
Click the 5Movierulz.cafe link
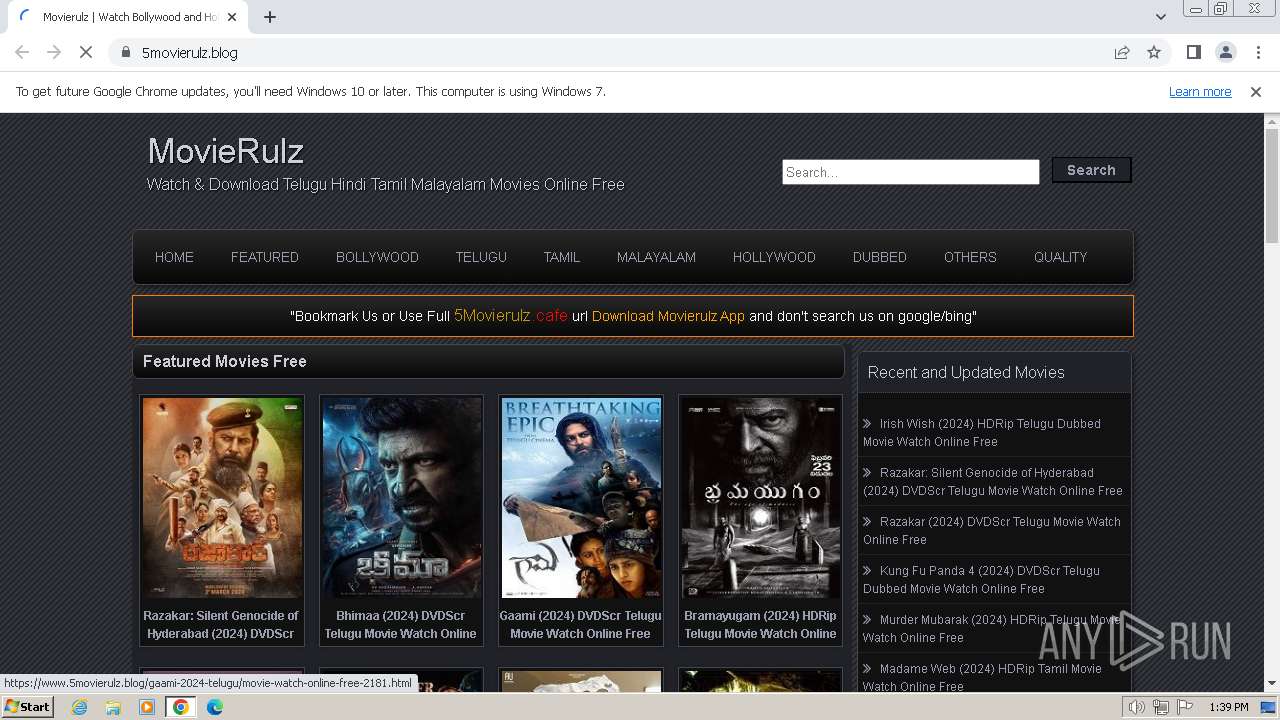[511, 315]
